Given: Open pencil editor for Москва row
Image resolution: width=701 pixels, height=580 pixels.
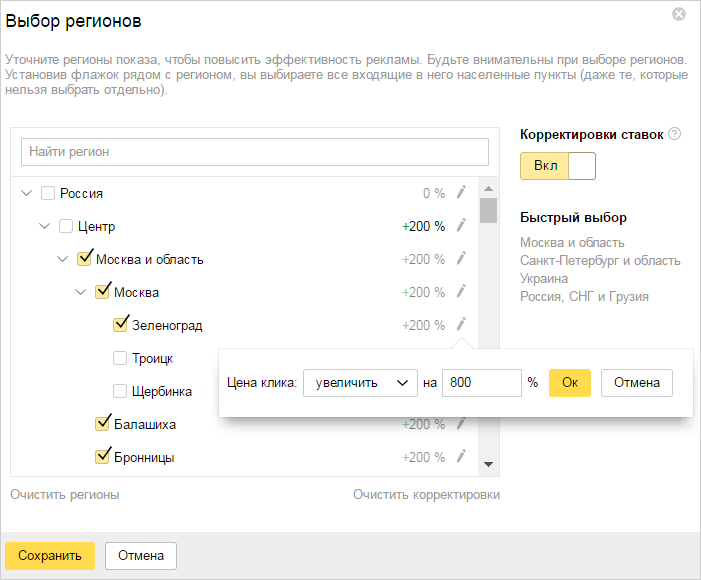Looking at the screenshot, I should click(x=461, y=292).
